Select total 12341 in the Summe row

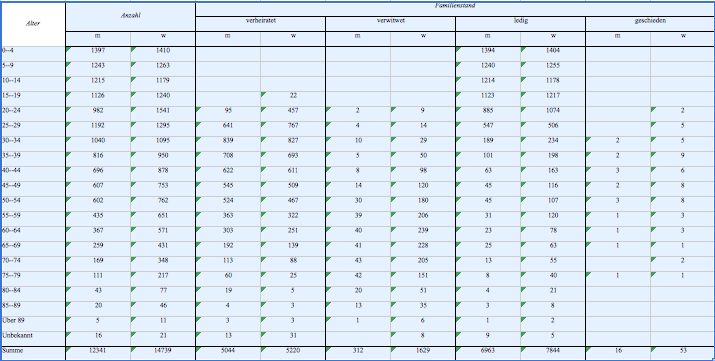pos(98,354)
